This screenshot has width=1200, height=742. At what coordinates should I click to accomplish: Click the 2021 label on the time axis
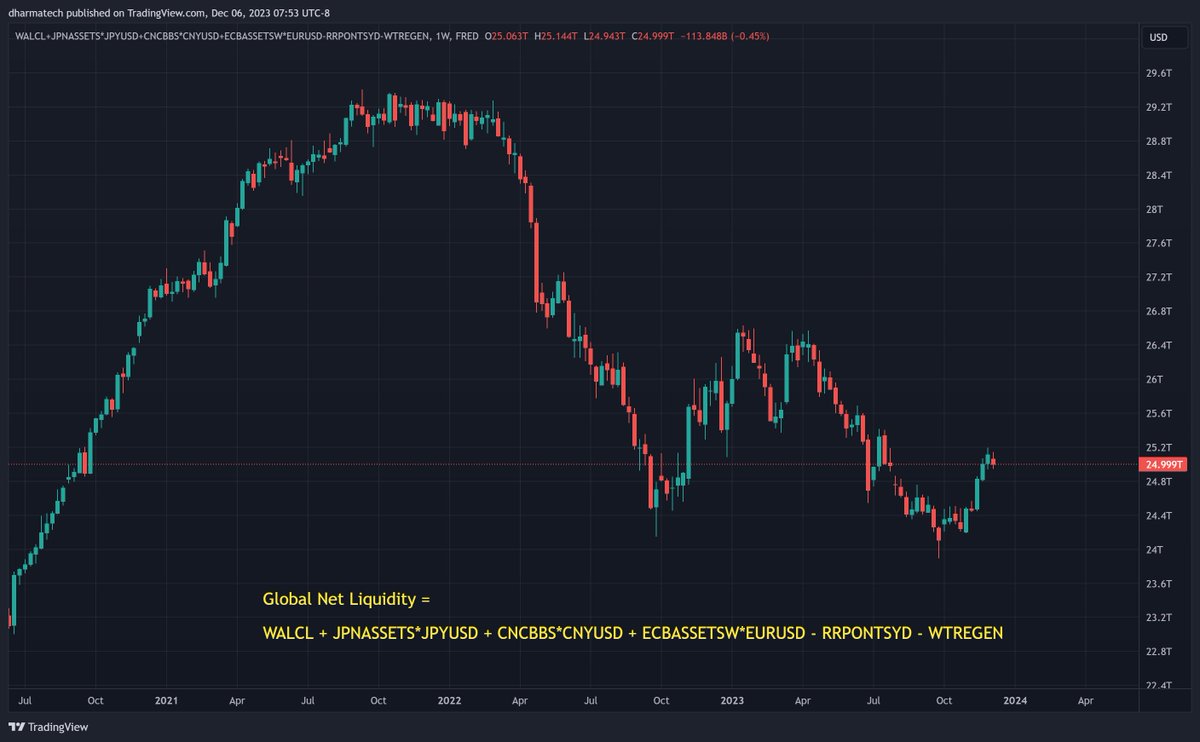(166, 701)
